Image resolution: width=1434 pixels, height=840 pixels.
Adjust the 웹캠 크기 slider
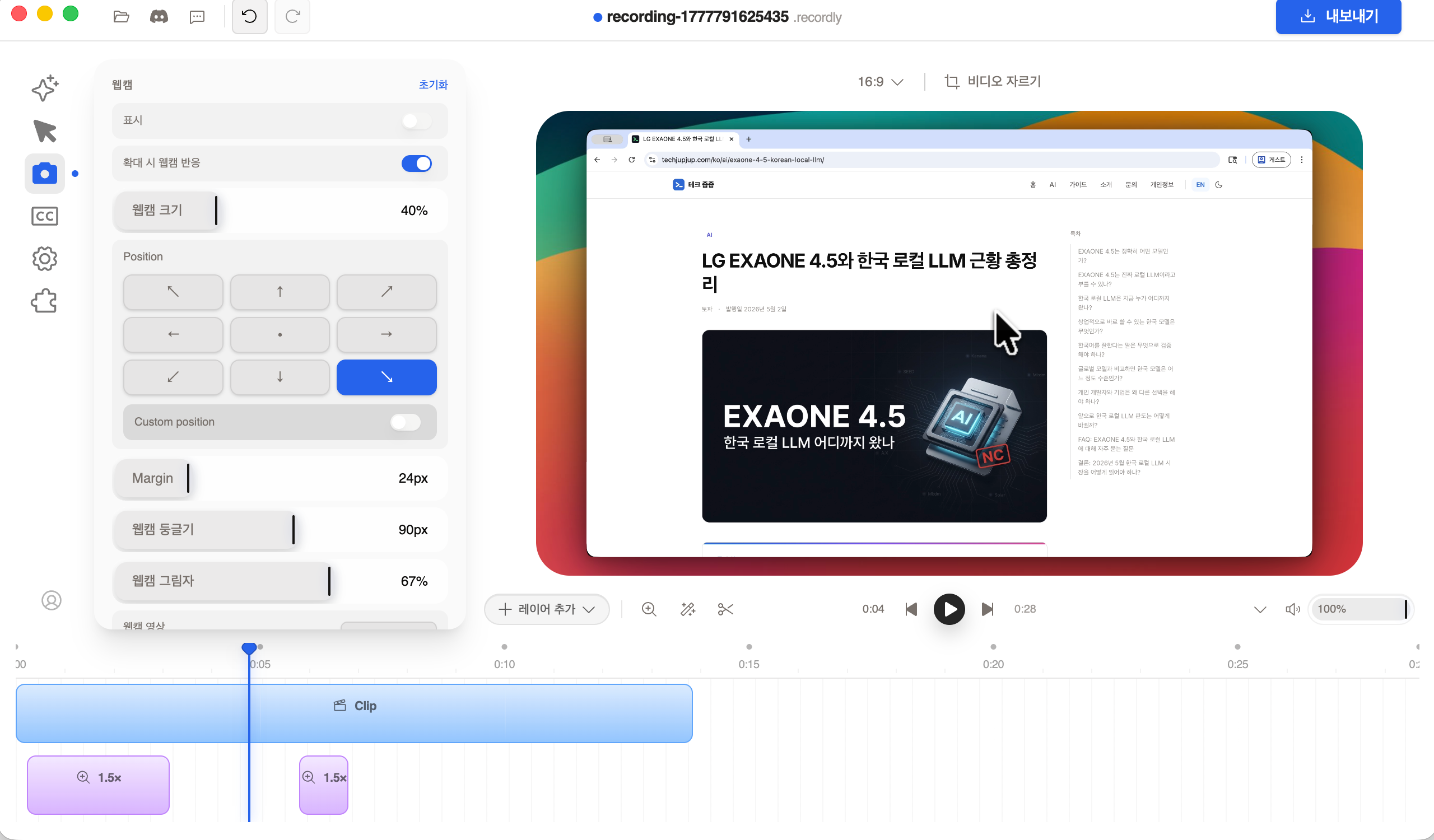(280, 211)
